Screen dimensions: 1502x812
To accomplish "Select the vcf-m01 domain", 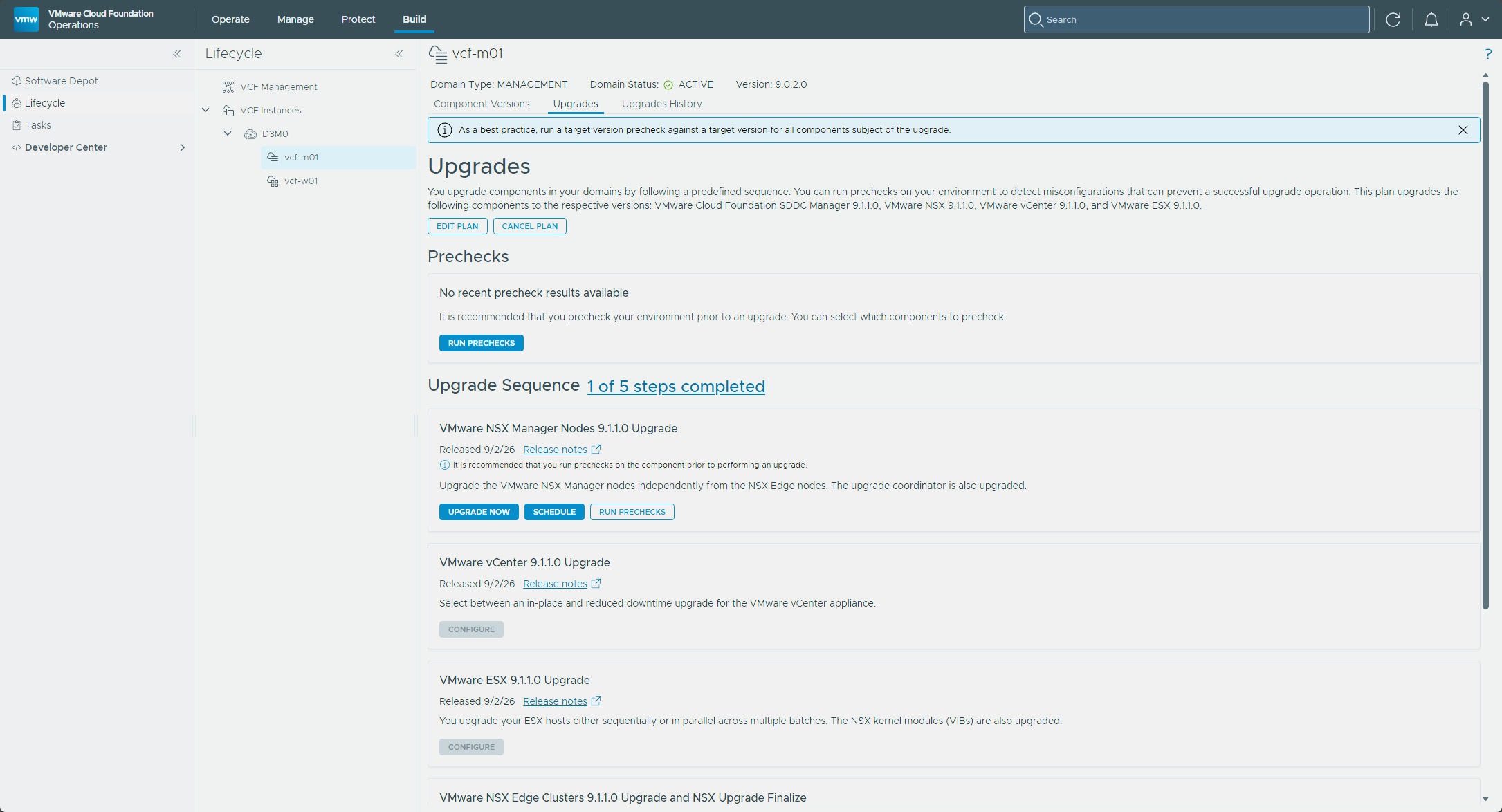I will (x=301, y=157).
